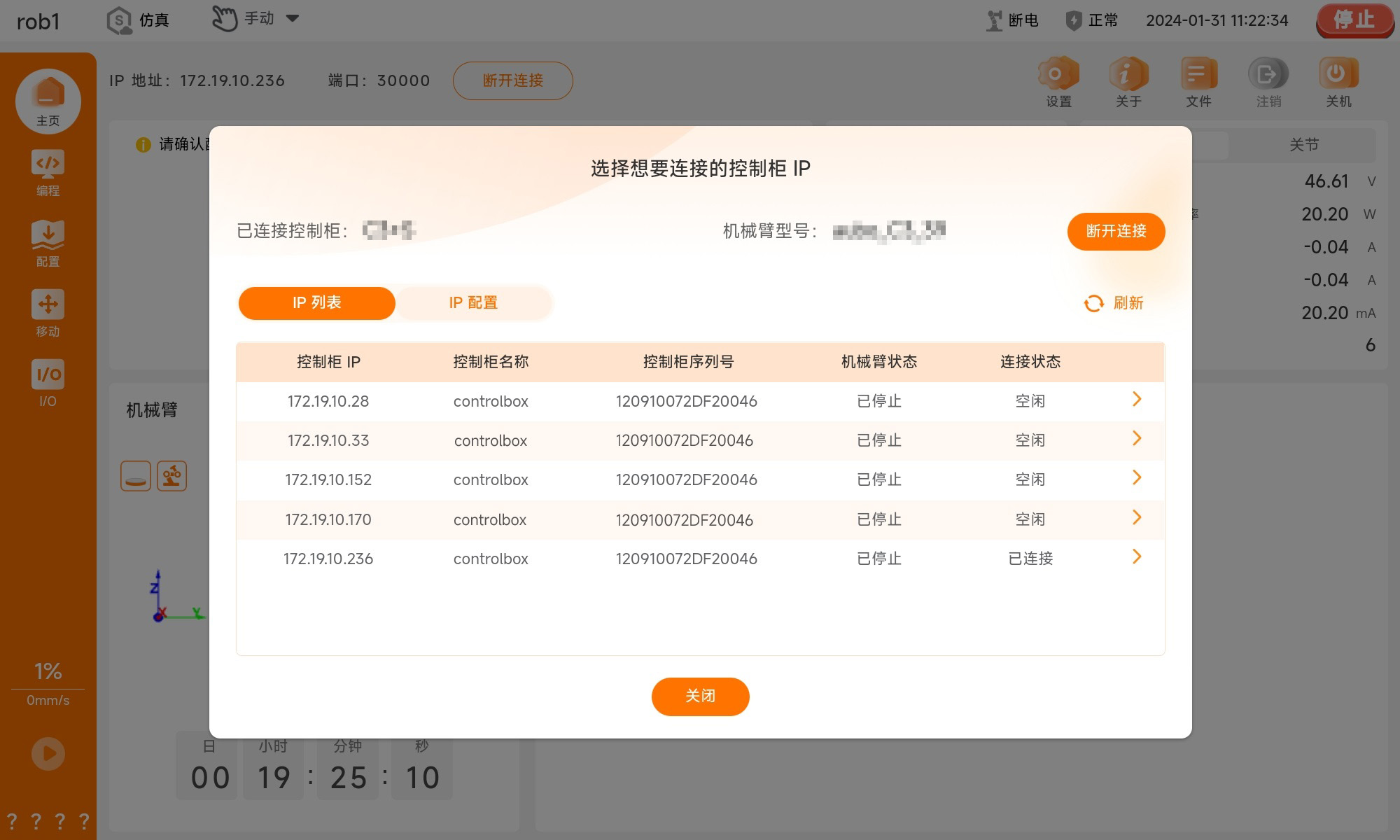1400x840 pixels.
Task: Open the I/O panel icon
Action: [x=48, y=383]
